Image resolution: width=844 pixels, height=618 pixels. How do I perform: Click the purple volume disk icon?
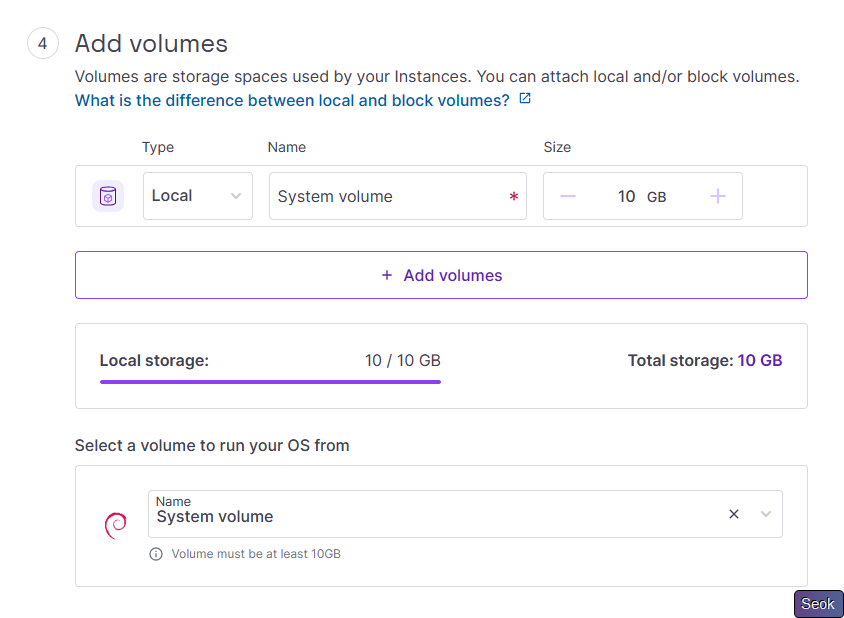point(108,196)
